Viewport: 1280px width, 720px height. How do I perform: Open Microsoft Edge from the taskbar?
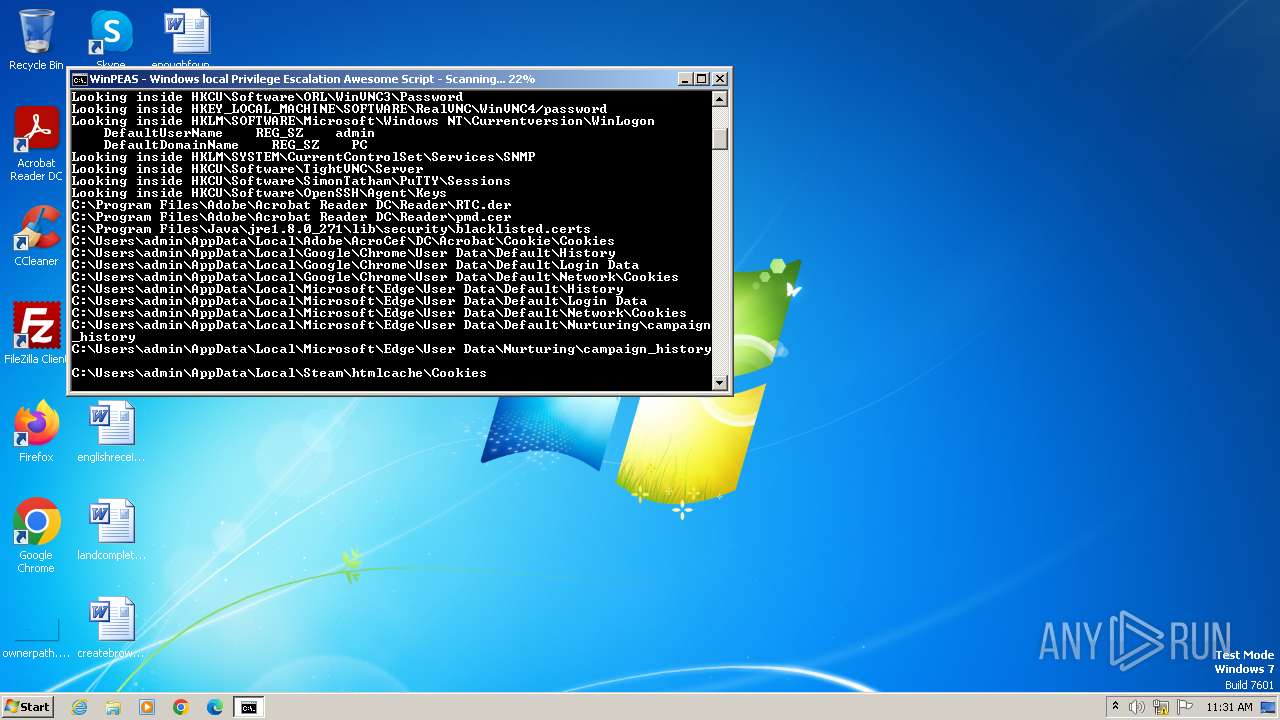(x=215, y=707)
